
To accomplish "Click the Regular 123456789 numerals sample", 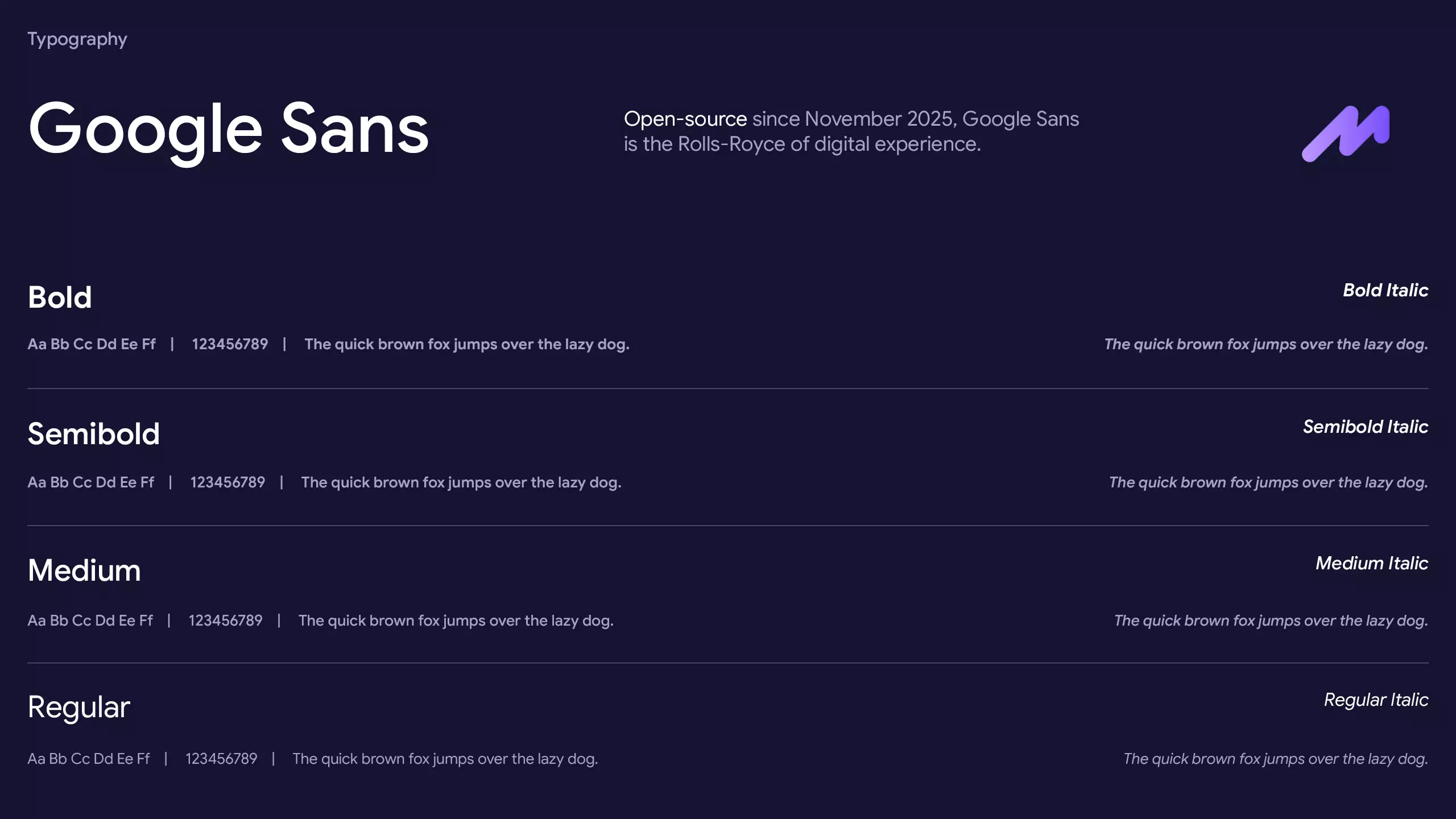I will [x=221, y=759].
